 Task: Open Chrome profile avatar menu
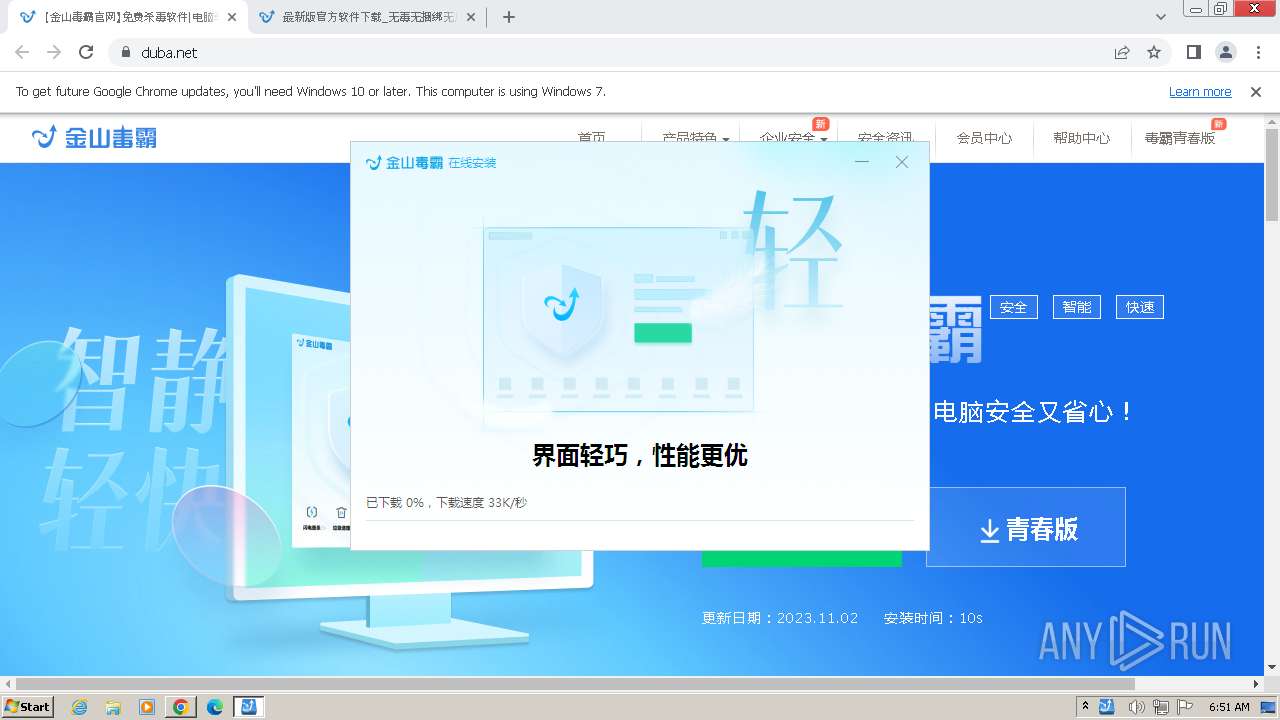click(x=1226, y=52)
